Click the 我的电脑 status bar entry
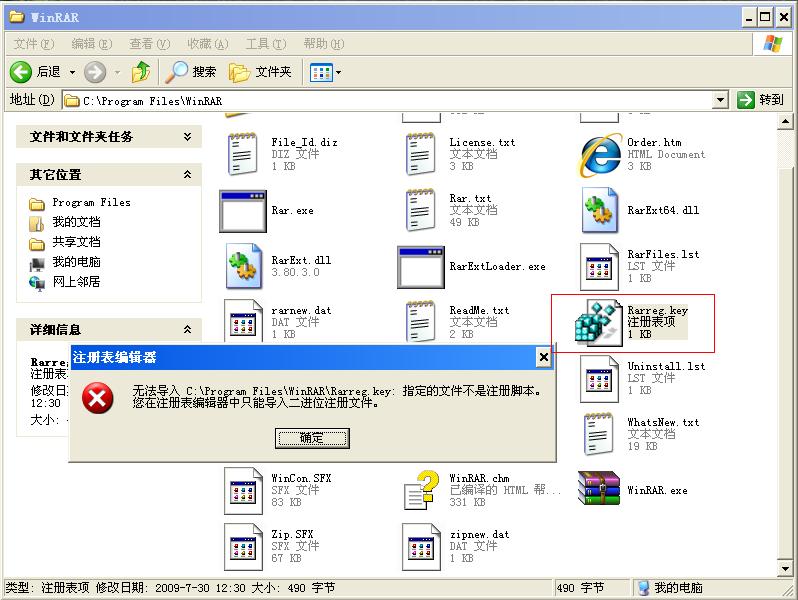 pos(671,588)
